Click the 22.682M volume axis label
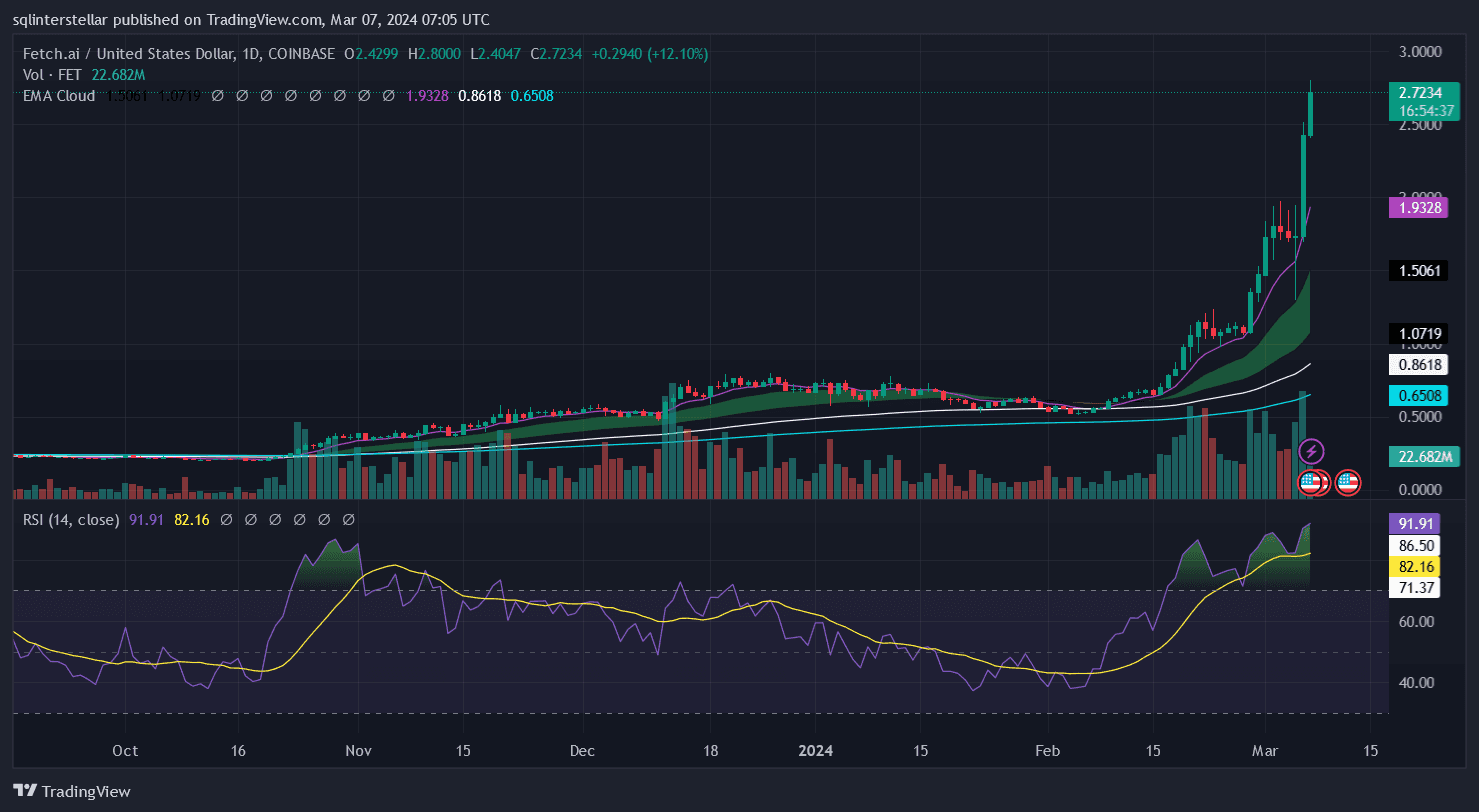The image size is (1479, 812). (x=1418, y=457)
